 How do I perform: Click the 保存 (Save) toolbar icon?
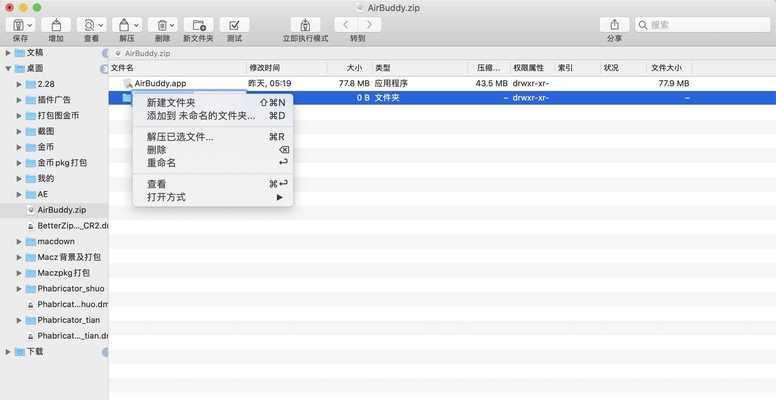point(20,25)
